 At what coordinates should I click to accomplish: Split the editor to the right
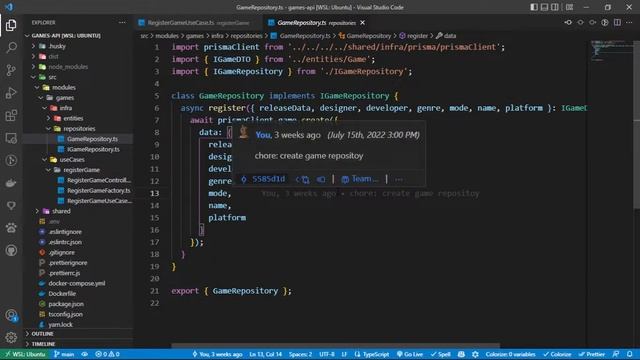[617, 22]
